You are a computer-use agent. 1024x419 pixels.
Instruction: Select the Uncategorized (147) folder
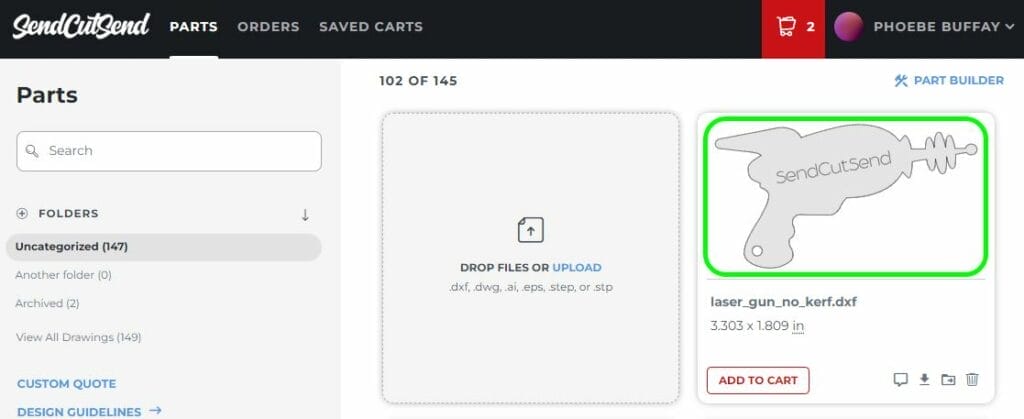pyautogui.click(x=72, y=246)
